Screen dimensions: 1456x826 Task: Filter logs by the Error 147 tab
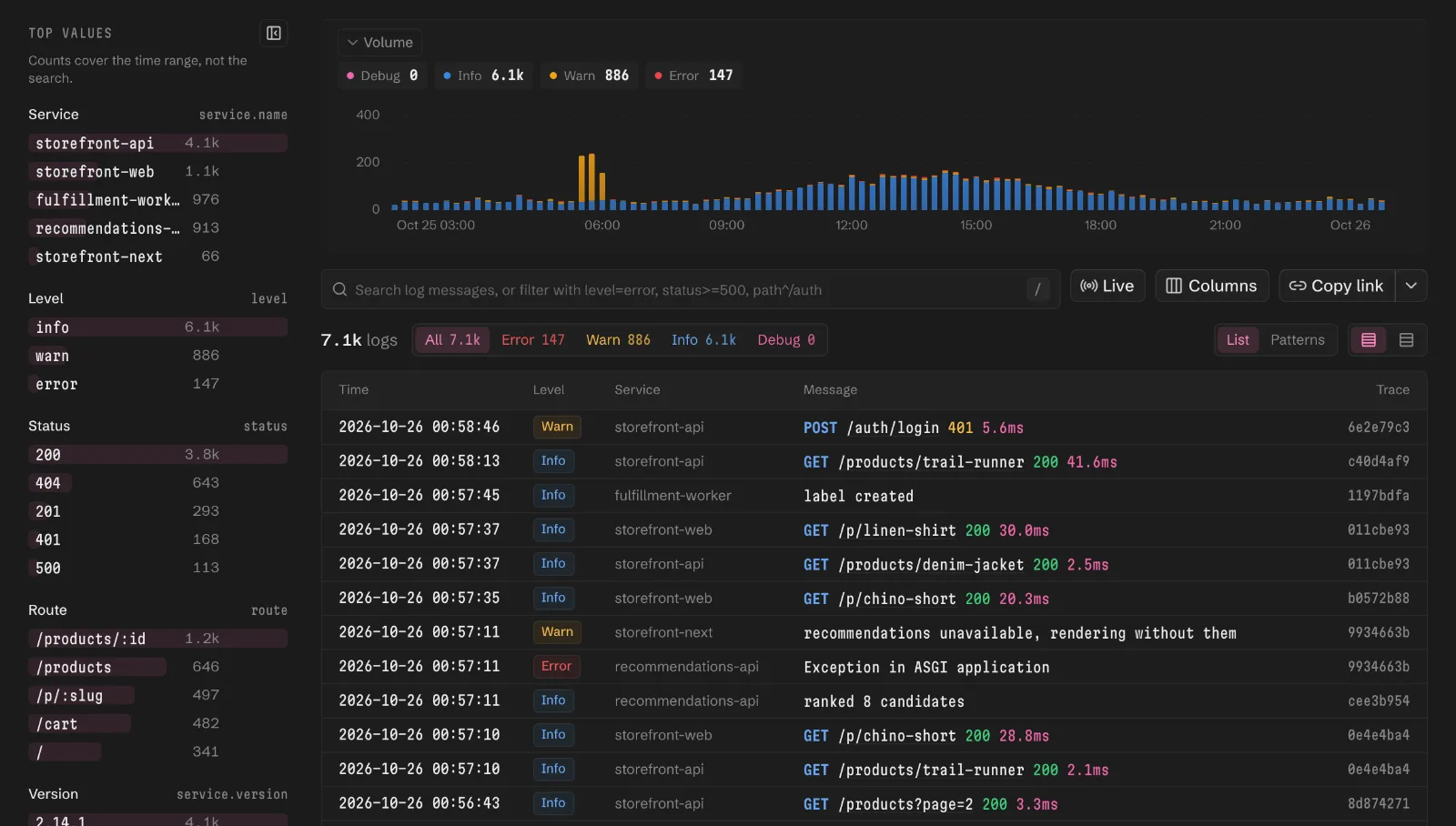click(533, 340)
